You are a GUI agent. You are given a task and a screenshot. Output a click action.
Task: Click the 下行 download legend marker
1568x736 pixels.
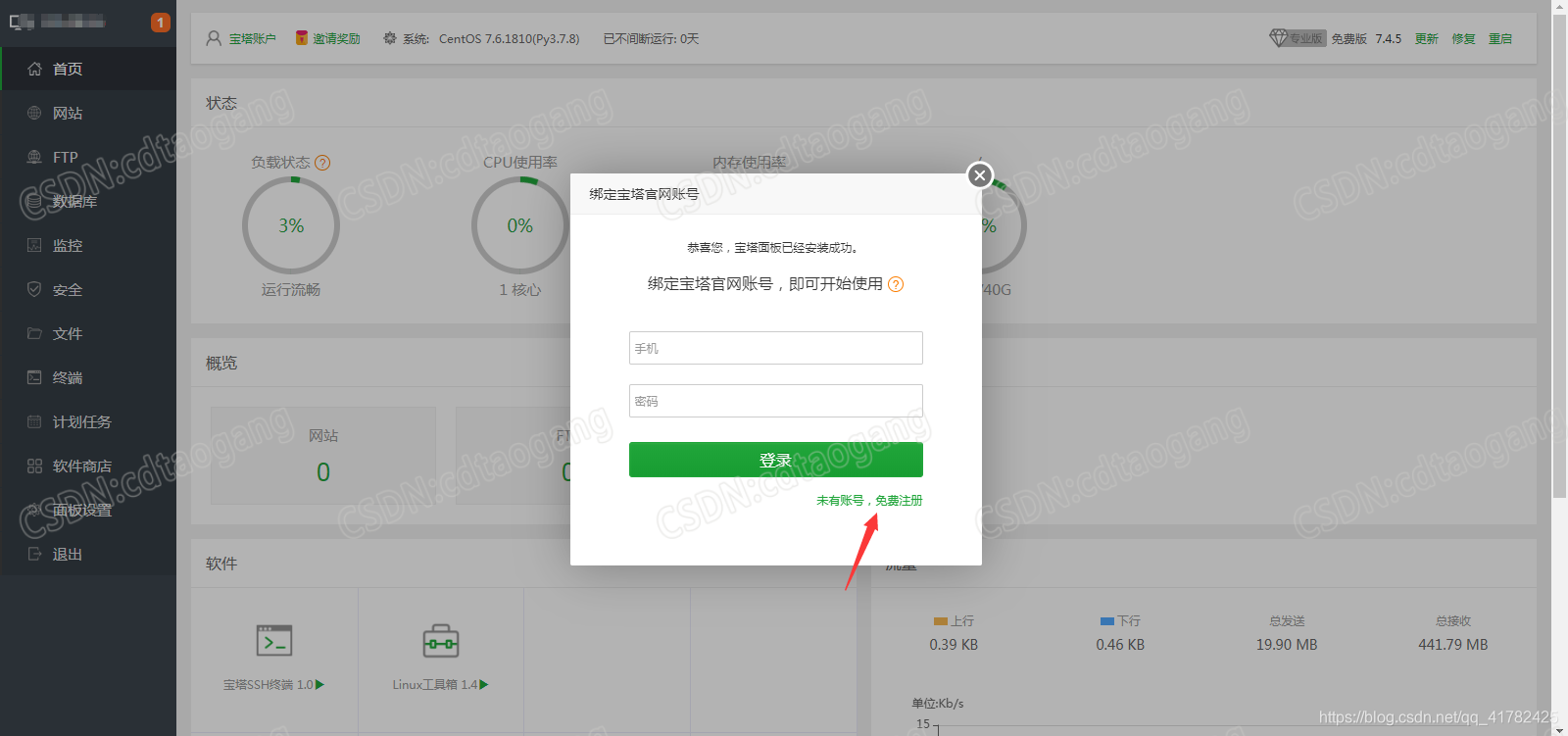pyautogui.click(x=1107, y=621)
